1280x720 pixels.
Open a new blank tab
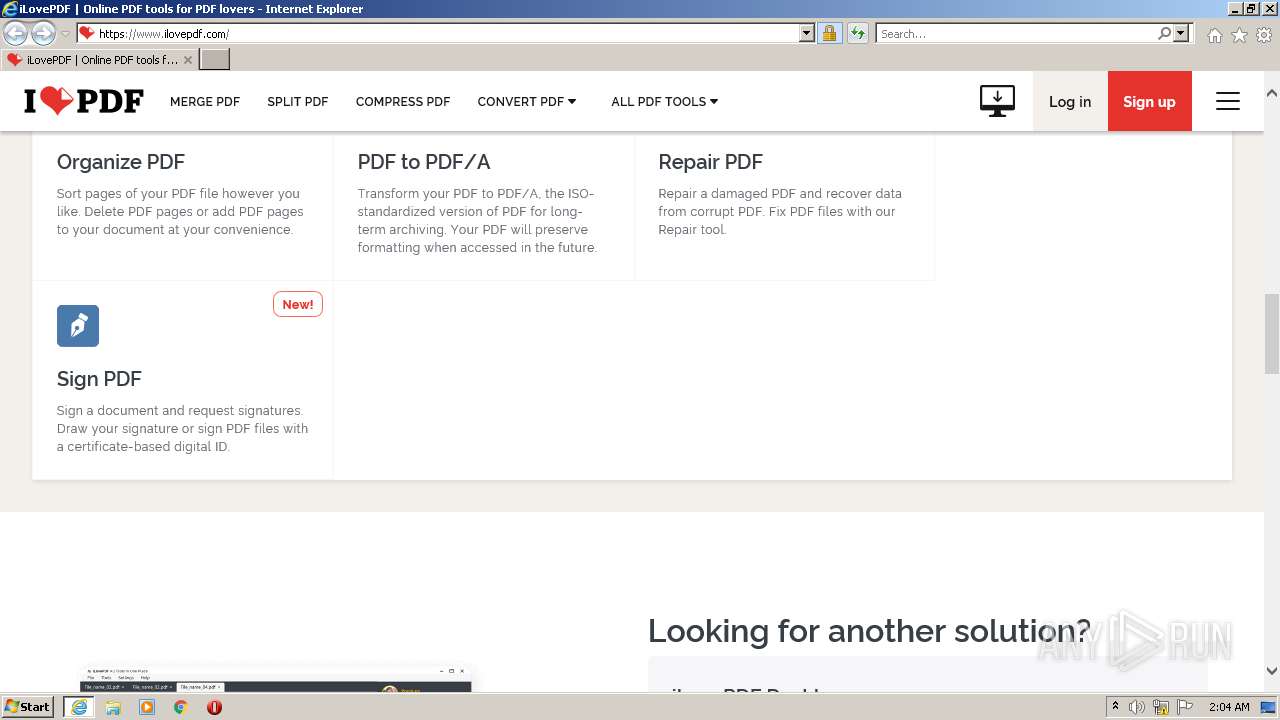[215, 60]
